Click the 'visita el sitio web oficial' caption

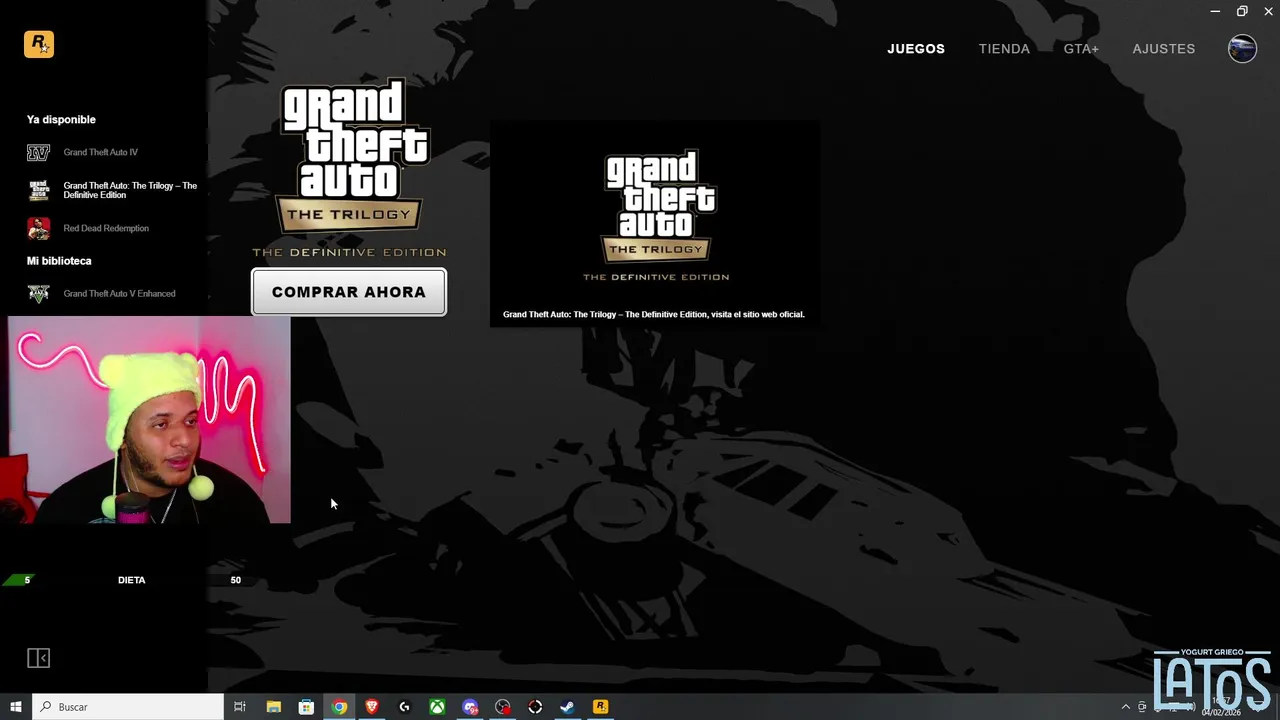point(757,314)
